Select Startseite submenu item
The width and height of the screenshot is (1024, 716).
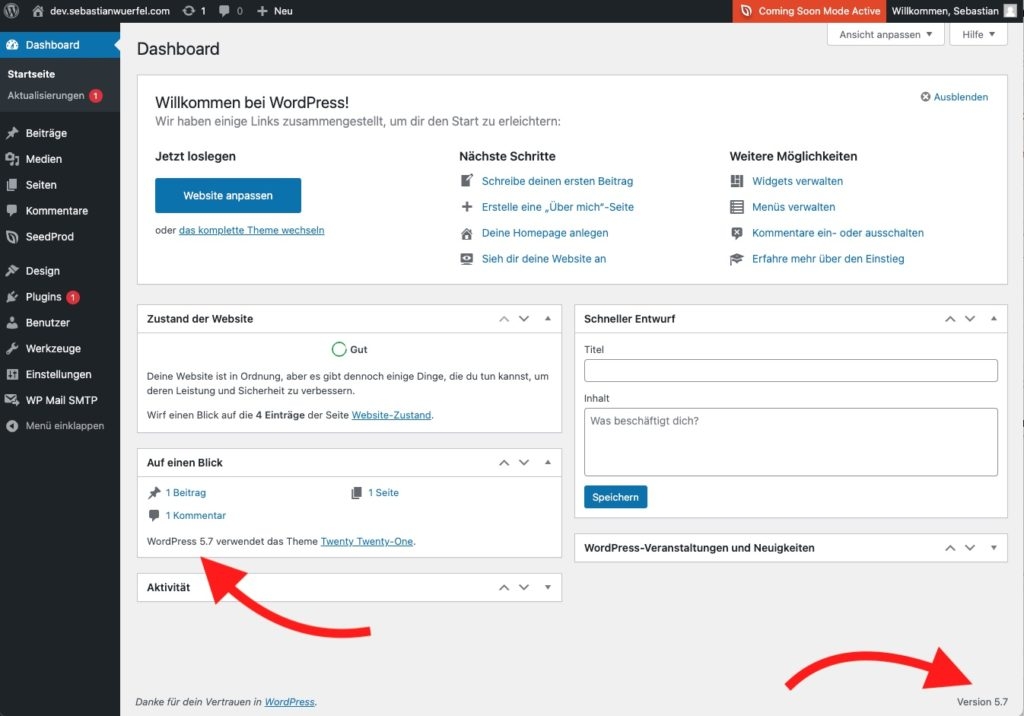click(x=31, y=74)
